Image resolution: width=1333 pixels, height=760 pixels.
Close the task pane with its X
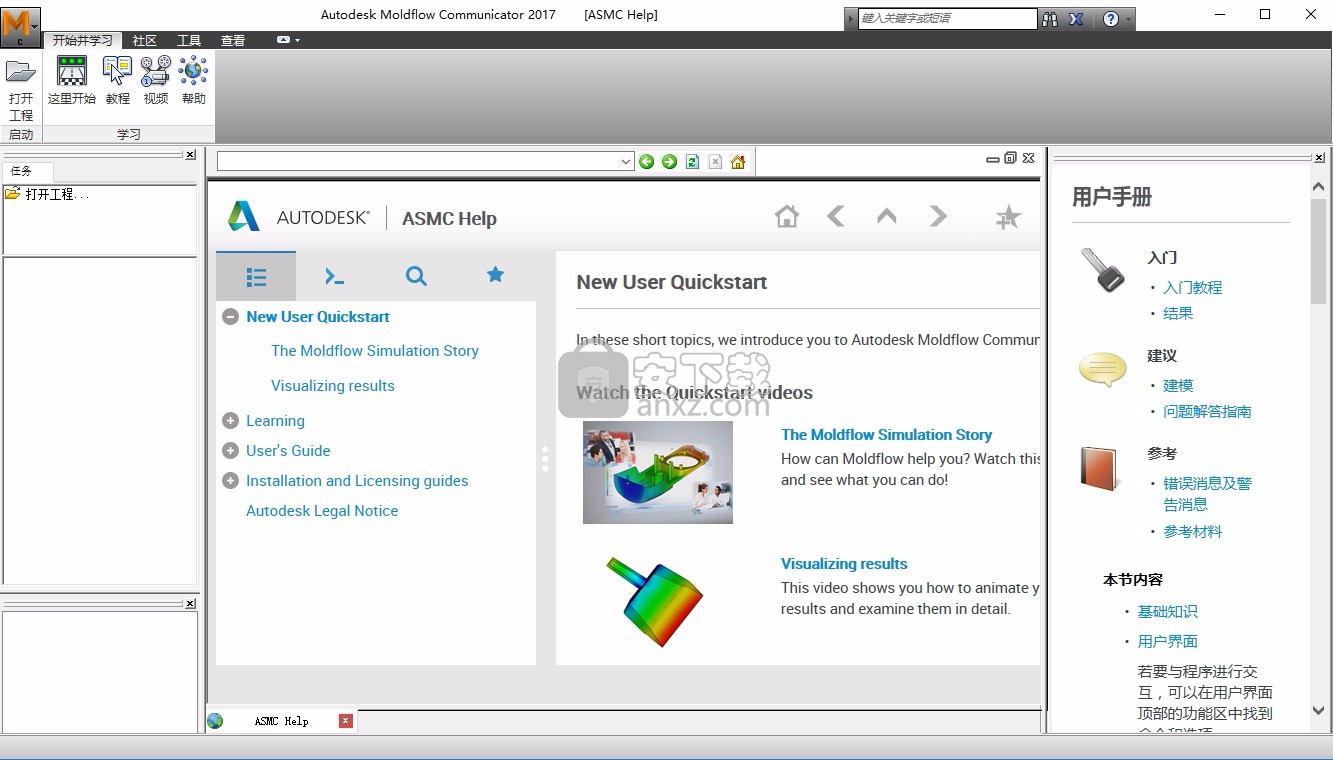pyautogui.click(x=190, y=155)
